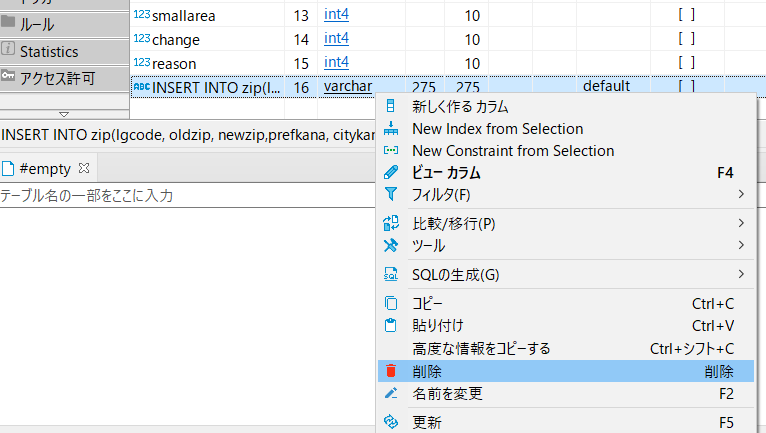Image resolution: width=766 pixels, height=433 pixels.
Task: Choose 名前を変更 menu item
Action: (x=566, y=393)
